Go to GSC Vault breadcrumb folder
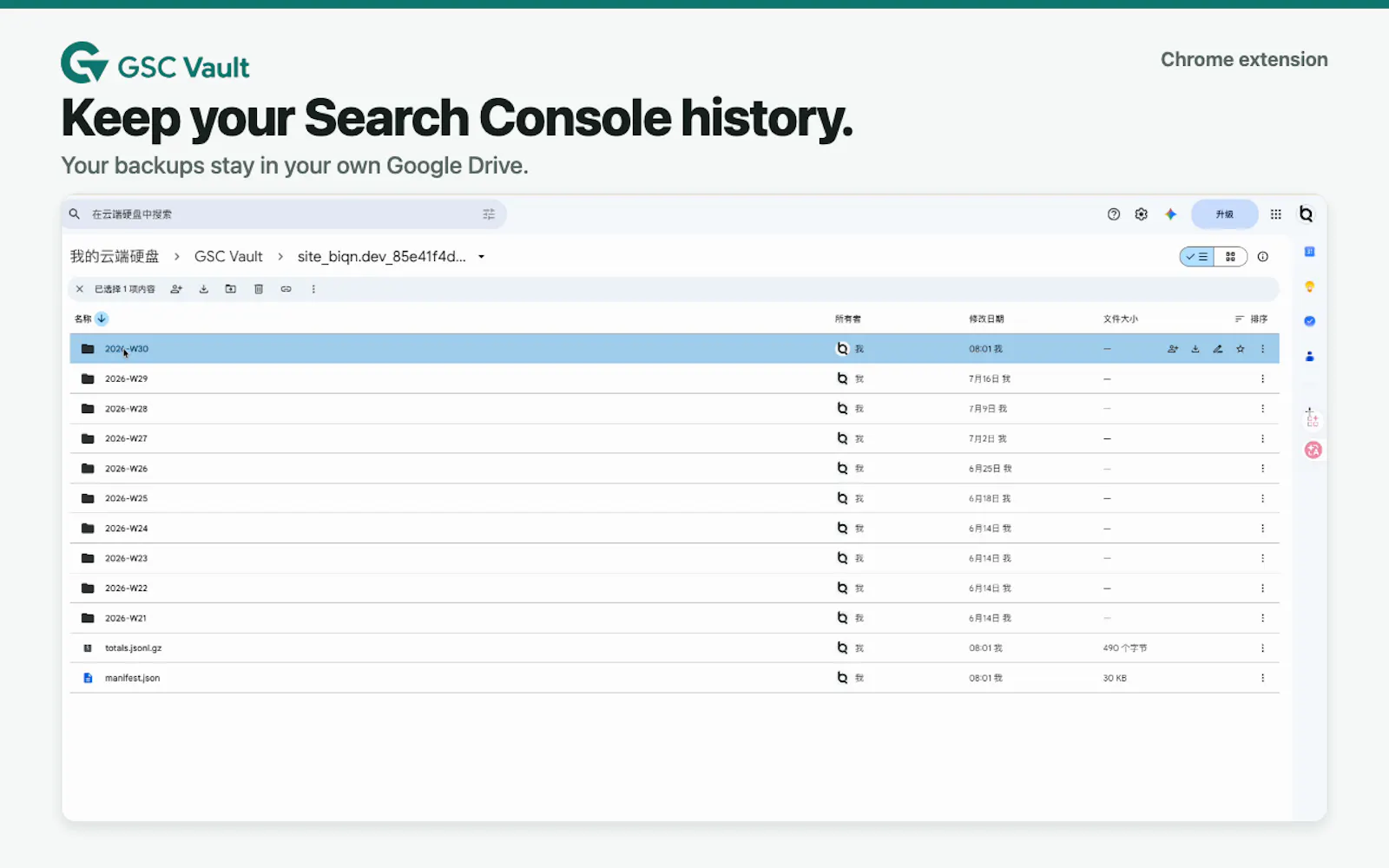 coord(228,256)
